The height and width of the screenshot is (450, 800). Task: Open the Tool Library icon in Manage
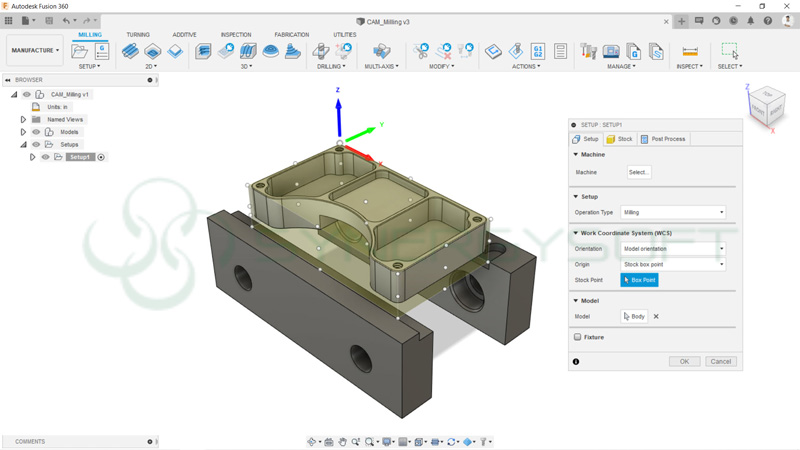[589, 51]
